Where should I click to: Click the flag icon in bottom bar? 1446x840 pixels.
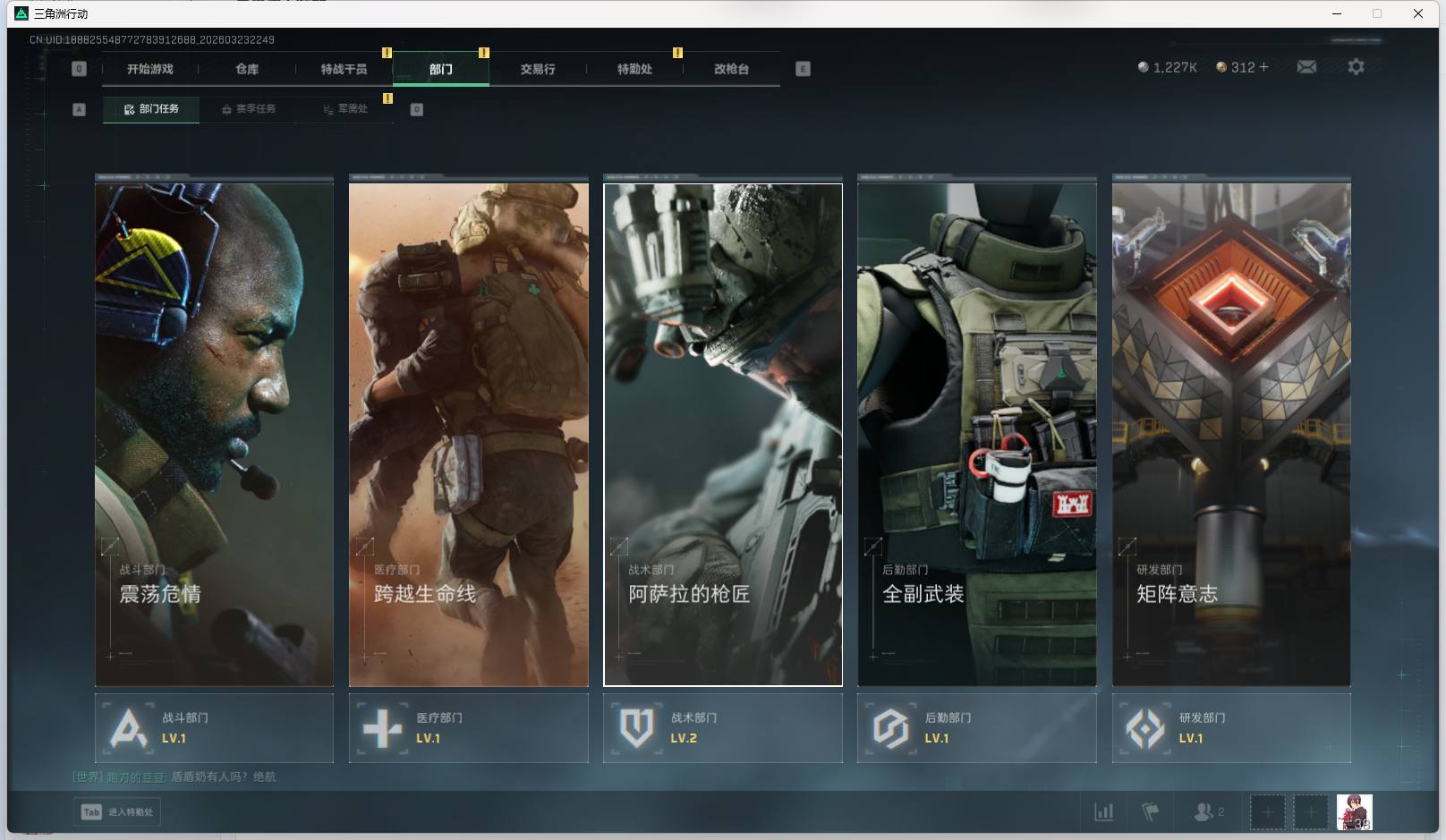(1151, 812)
